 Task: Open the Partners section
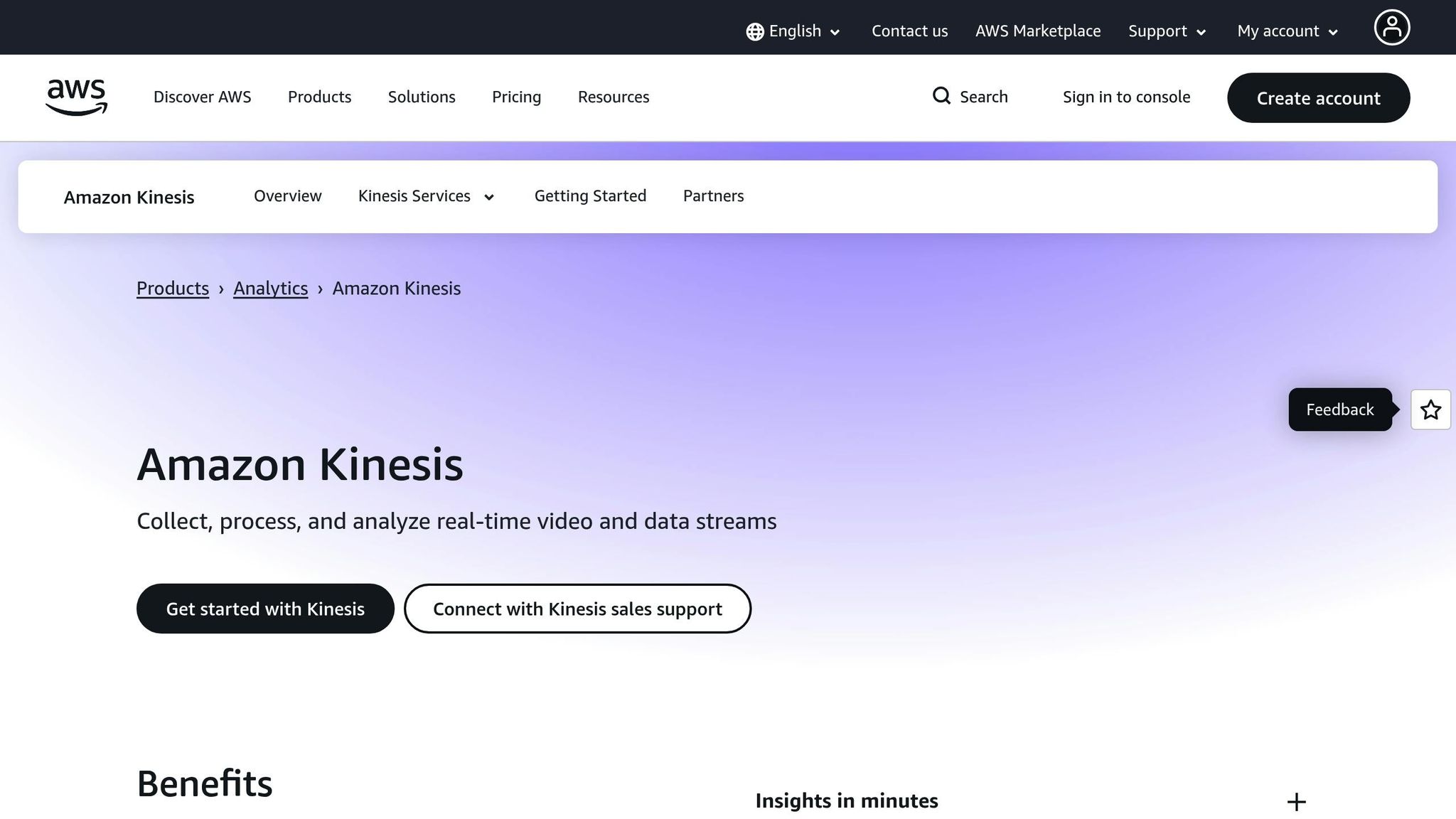[713, 196]
